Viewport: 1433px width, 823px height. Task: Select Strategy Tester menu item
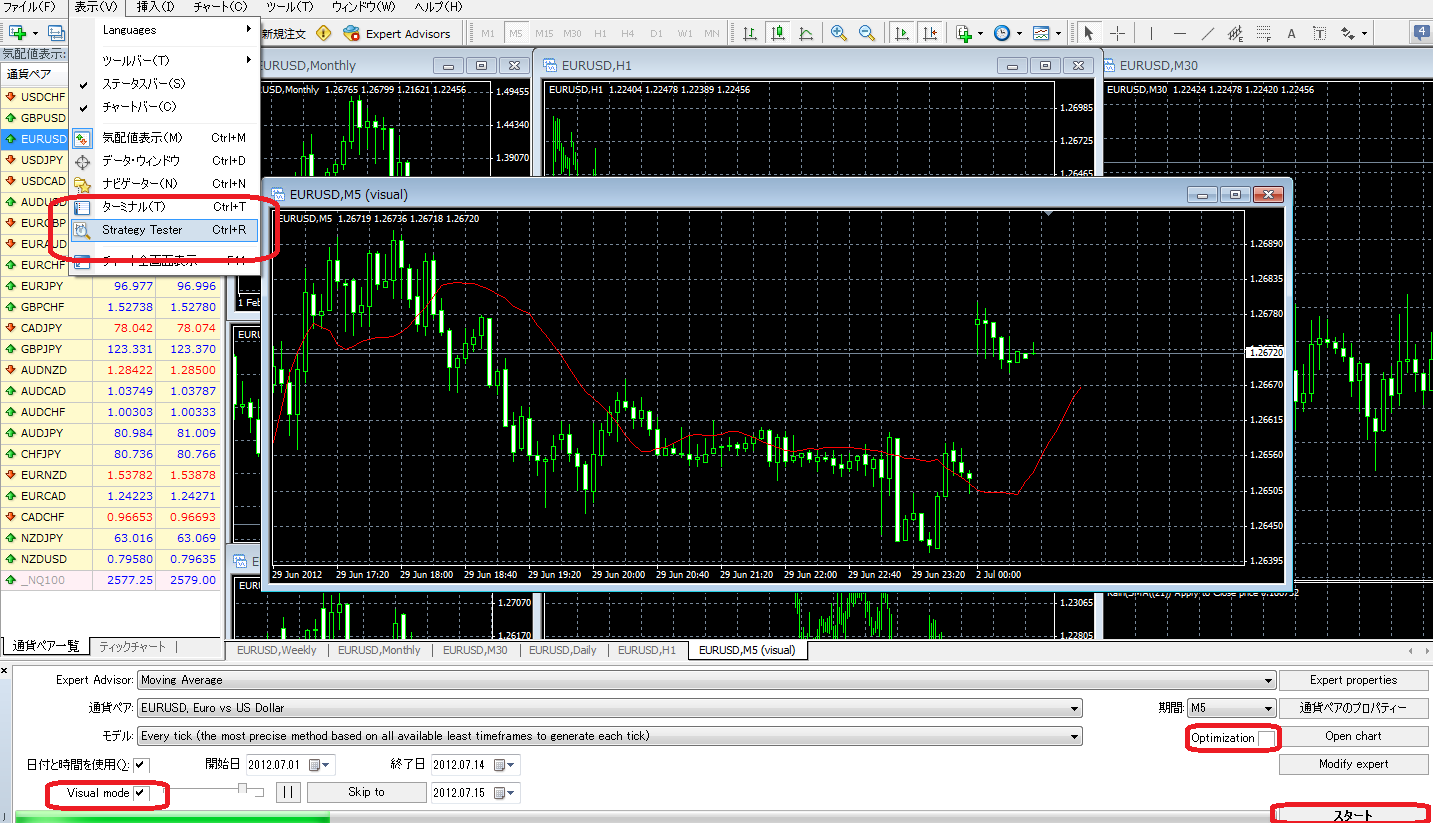(166, 230)
